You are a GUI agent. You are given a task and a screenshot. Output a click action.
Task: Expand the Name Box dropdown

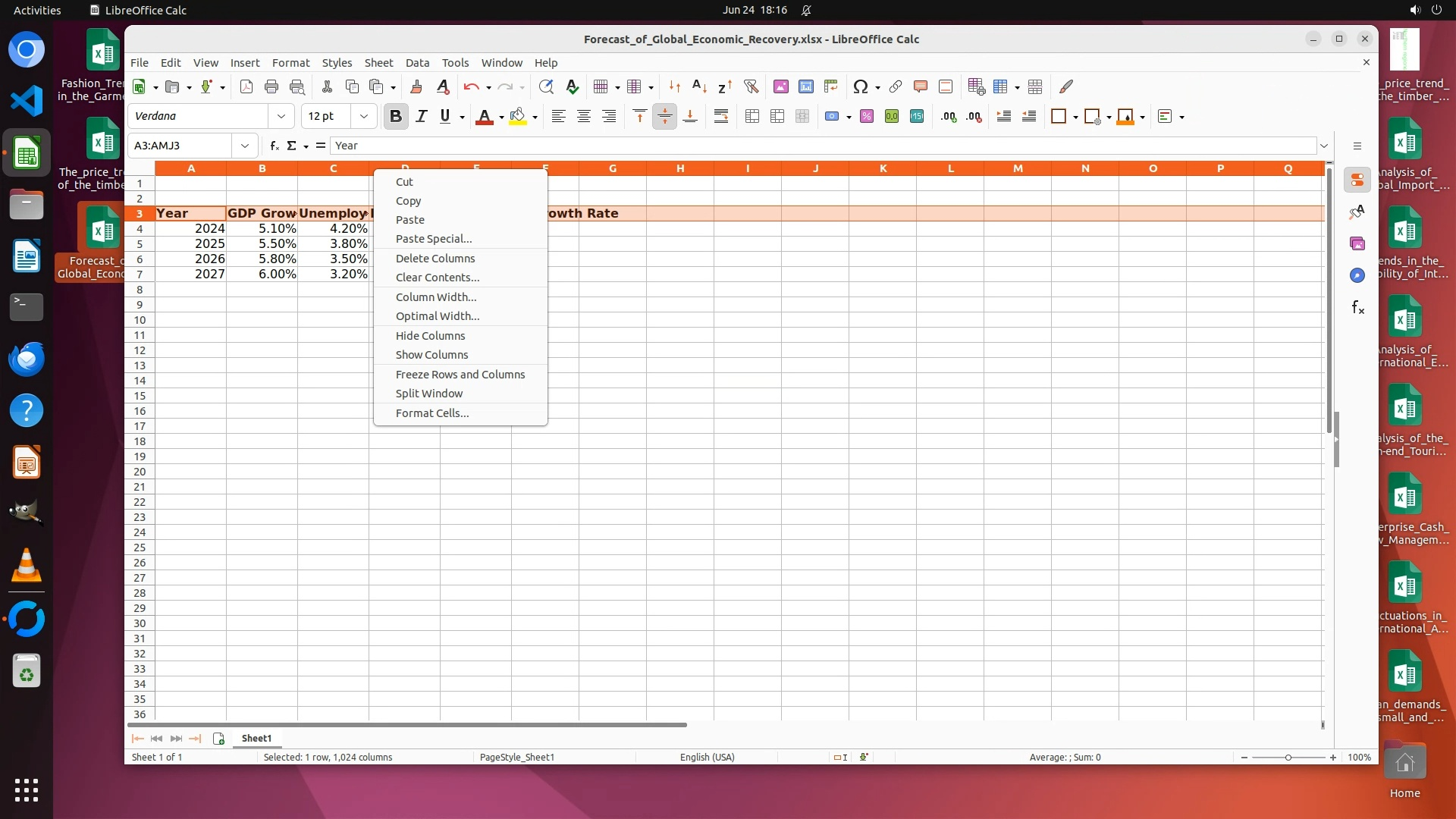click(244, 146)
